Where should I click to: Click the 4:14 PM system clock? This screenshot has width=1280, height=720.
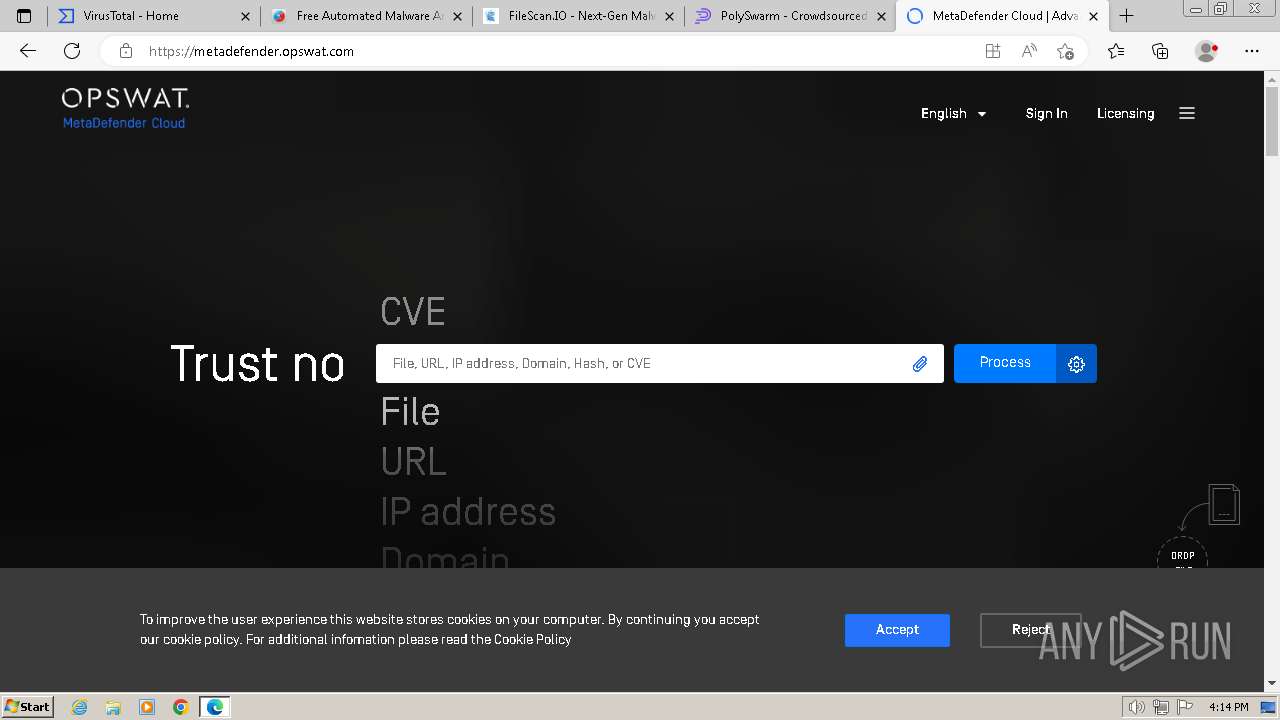(1229, 707)
